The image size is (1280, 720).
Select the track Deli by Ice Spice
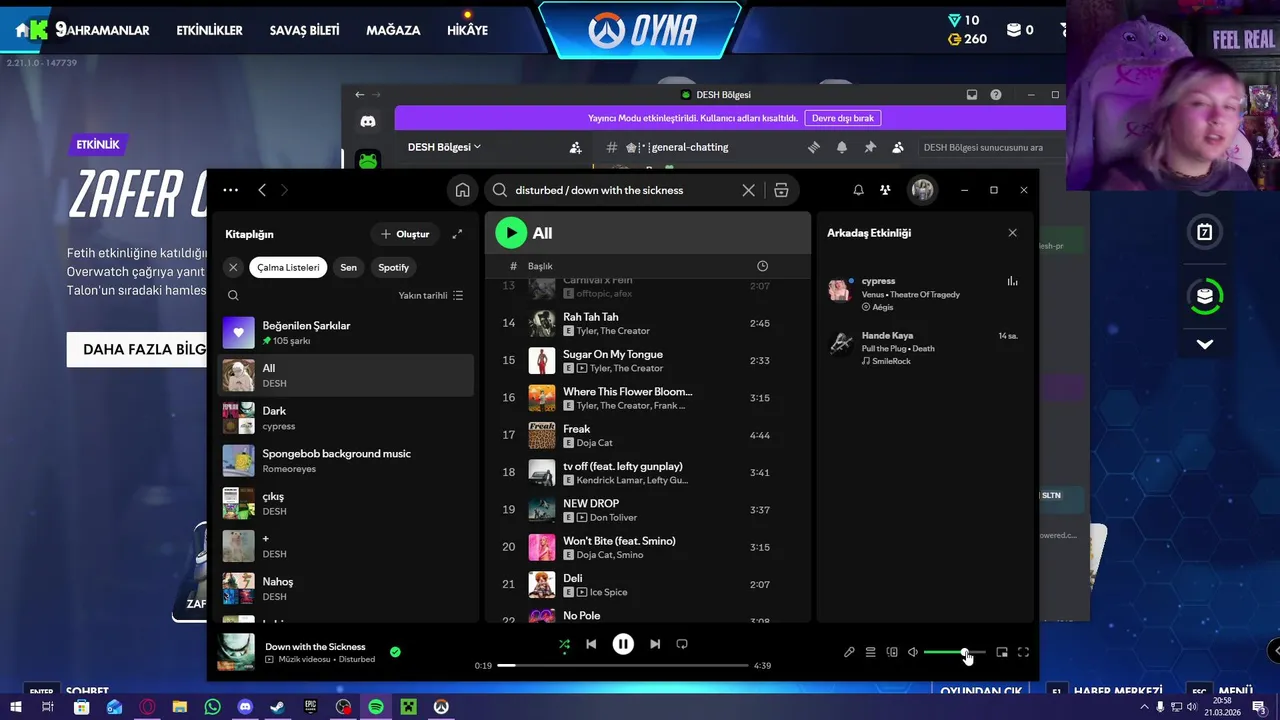click(647, 584)
